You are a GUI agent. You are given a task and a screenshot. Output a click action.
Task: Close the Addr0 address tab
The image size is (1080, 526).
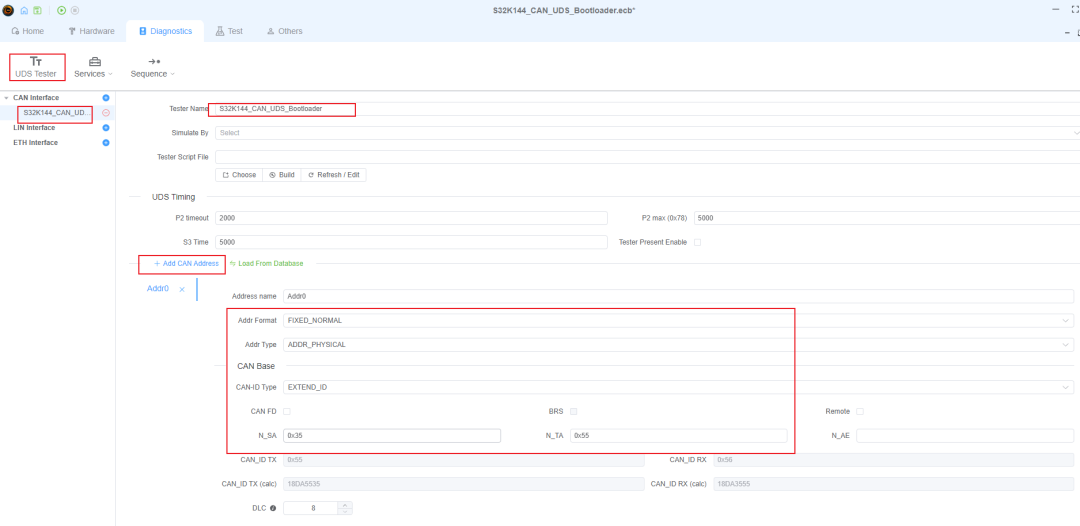pyautogui.click(x=182, y=289)
